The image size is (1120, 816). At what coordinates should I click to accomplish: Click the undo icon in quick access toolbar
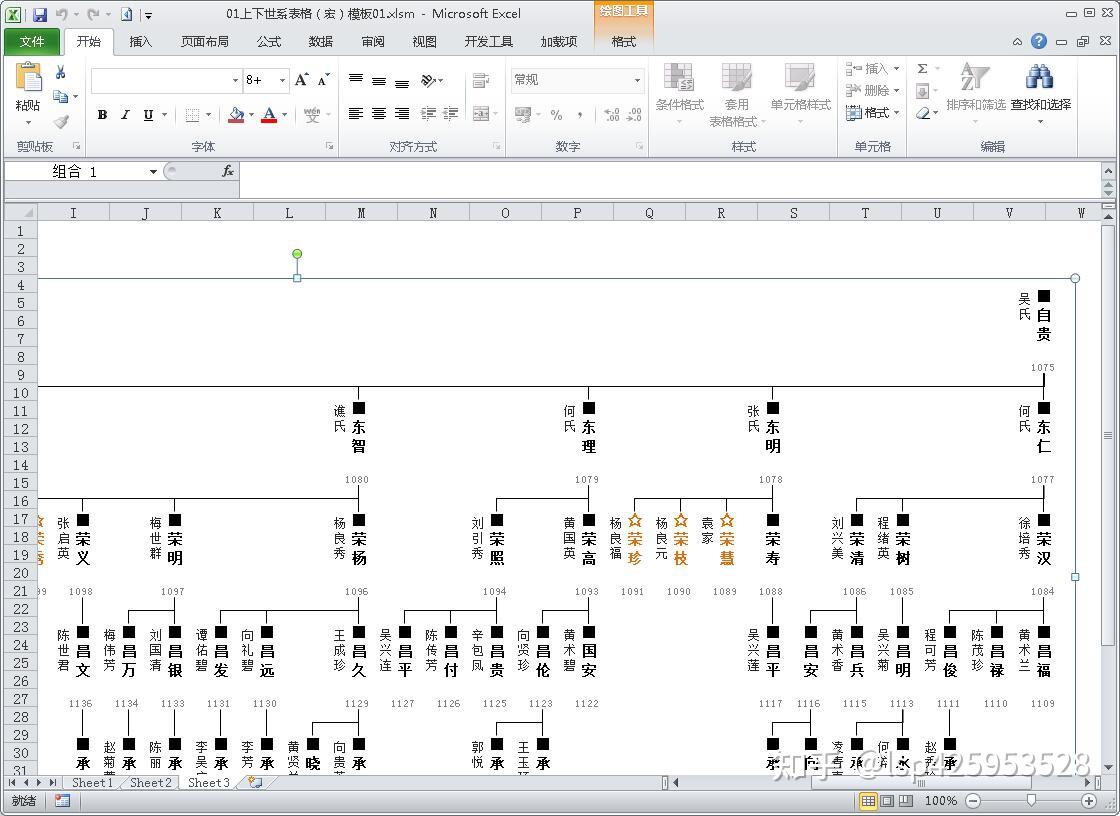[x=62, y=14]
